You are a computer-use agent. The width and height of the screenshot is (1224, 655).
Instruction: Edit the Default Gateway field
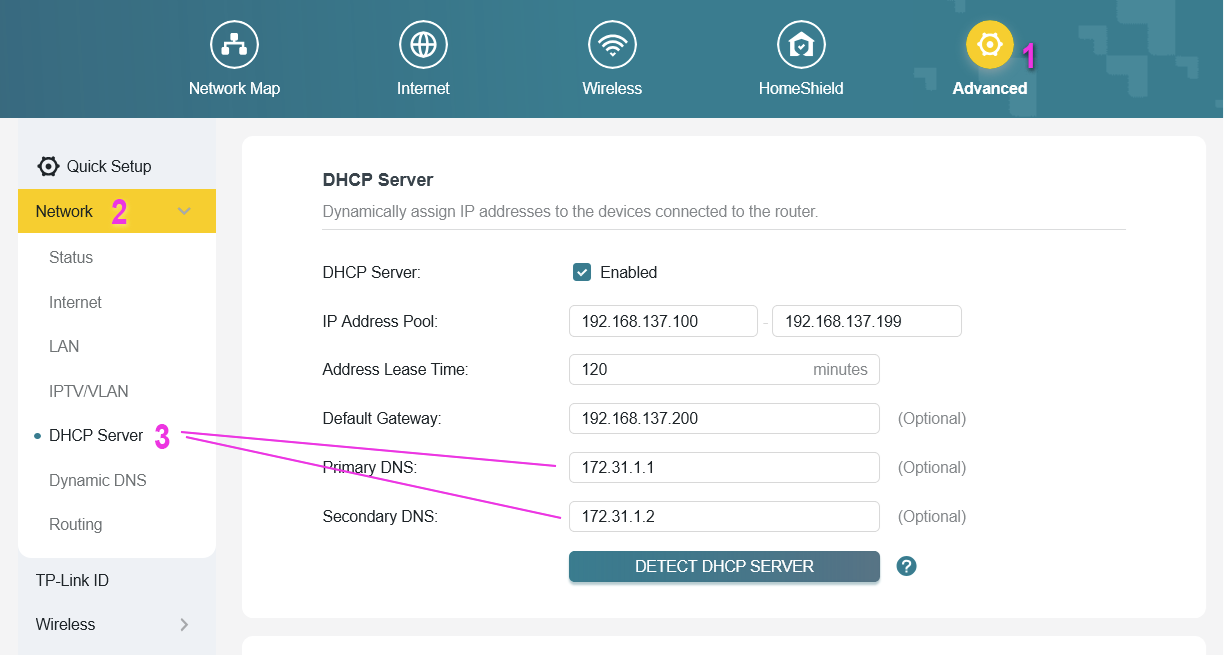[723, 418]
